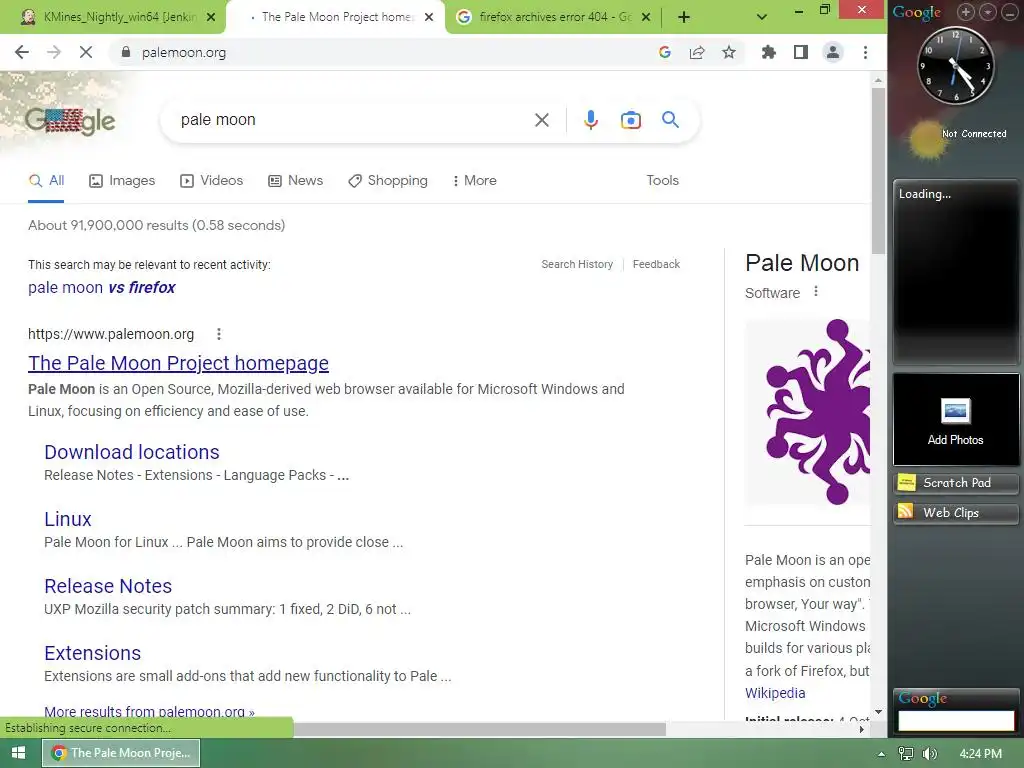Click the pale moon search input
Image resolution: width=1024 pixels, height=768 pixels.
(x=353, y=120)
